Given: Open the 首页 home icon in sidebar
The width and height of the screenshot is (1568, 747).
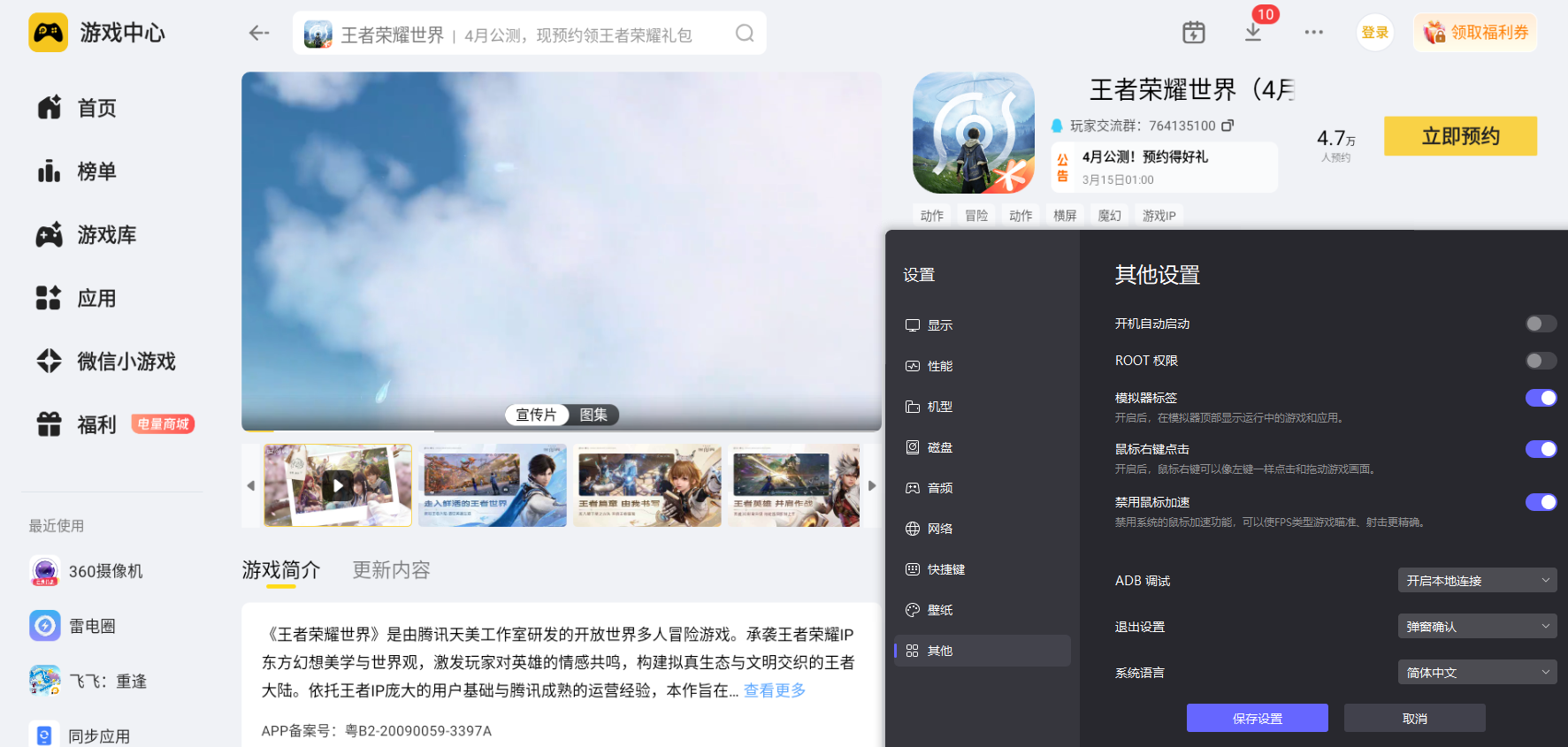Looking at the screenshot, I should [x=50, y=108].
